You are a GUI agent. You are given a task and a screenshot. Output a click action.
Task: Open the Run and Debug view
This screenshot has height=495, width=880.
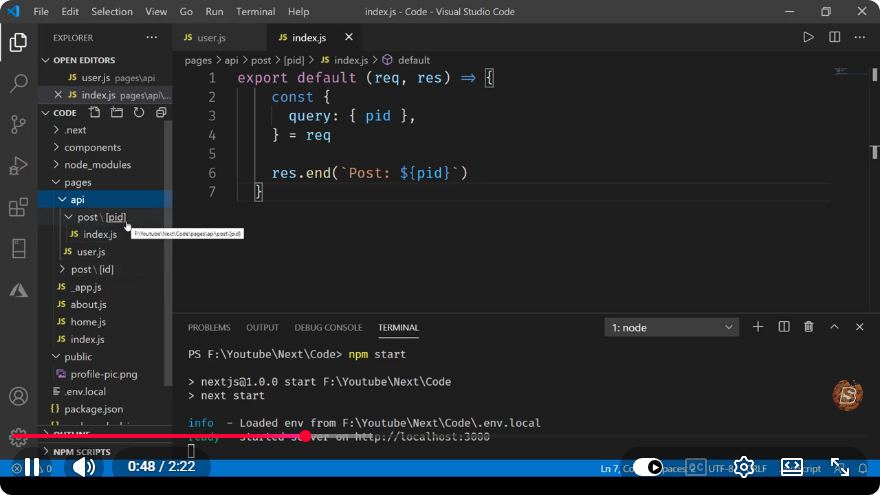[19, 166]
